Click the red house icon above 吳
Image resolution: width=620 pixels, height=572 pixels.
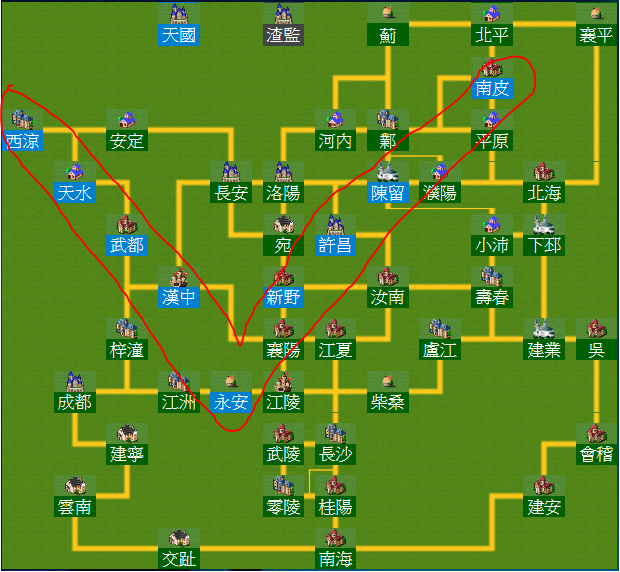point(596,329)
